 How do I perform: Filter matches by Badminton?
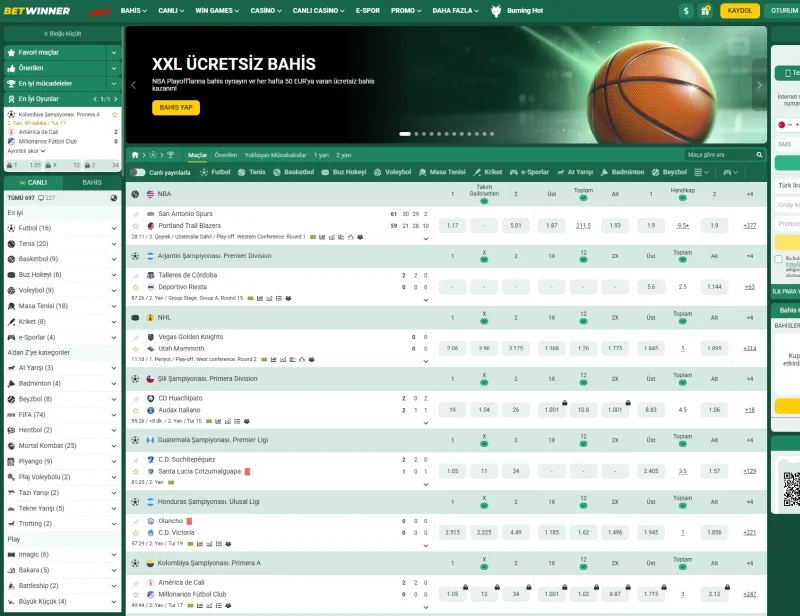coord(622,173)
